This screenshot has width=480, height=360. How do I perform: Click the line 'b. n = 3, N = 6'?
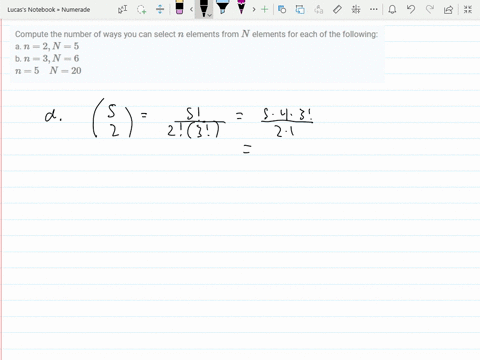(47, 58)
